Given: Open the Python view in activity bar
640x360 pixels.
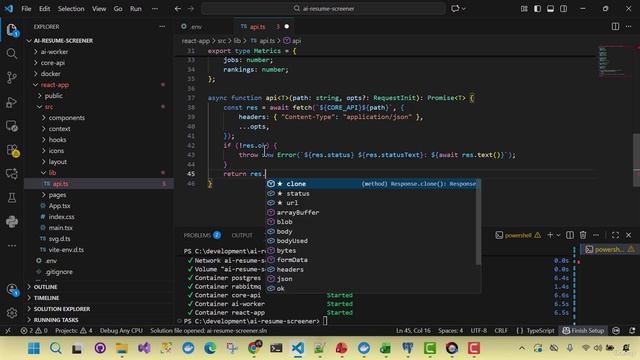Looking at the screenshot, I should coord(12,222).
